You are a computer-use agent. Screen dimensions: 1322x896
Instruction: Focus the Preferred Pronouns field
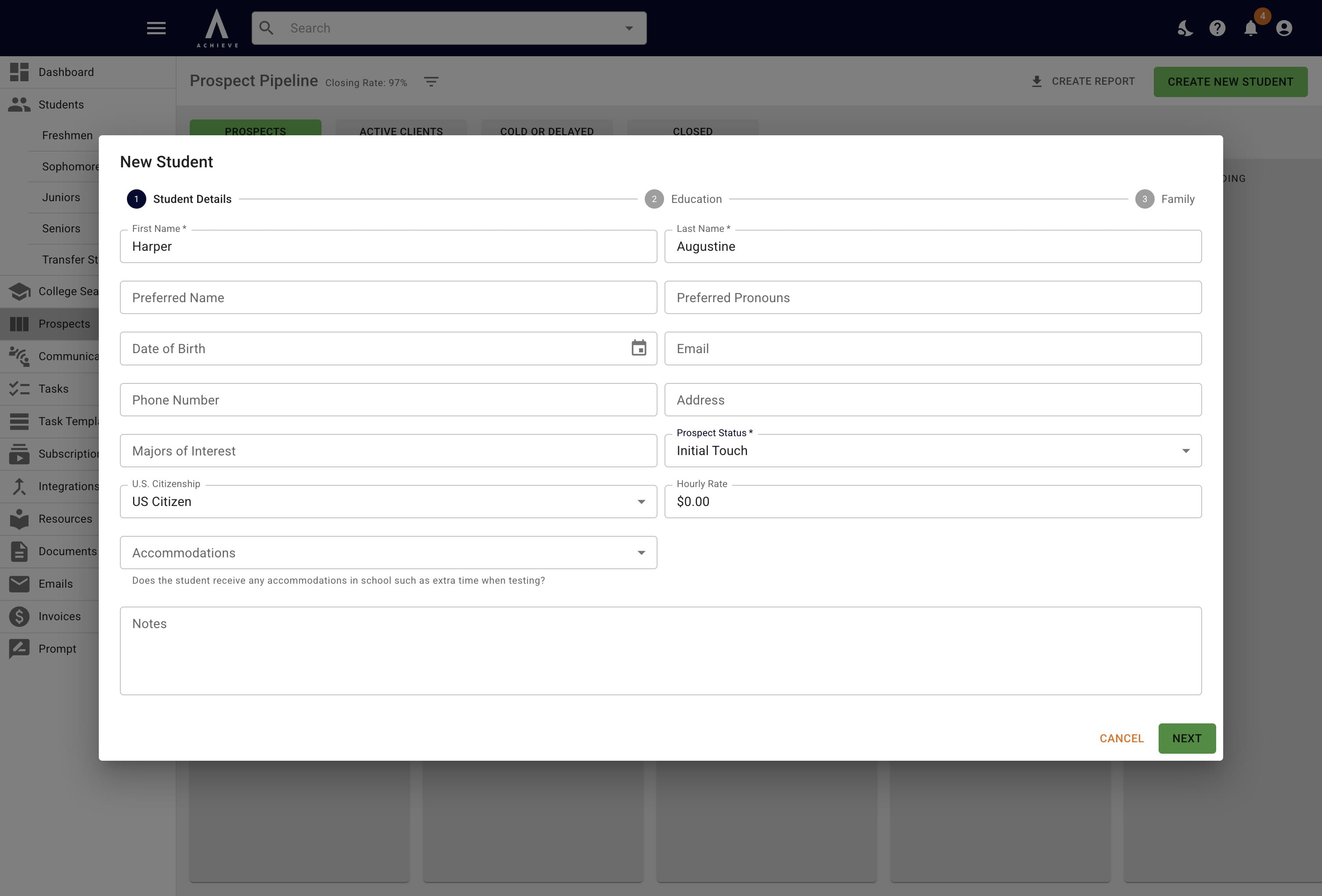pos(933,297)
